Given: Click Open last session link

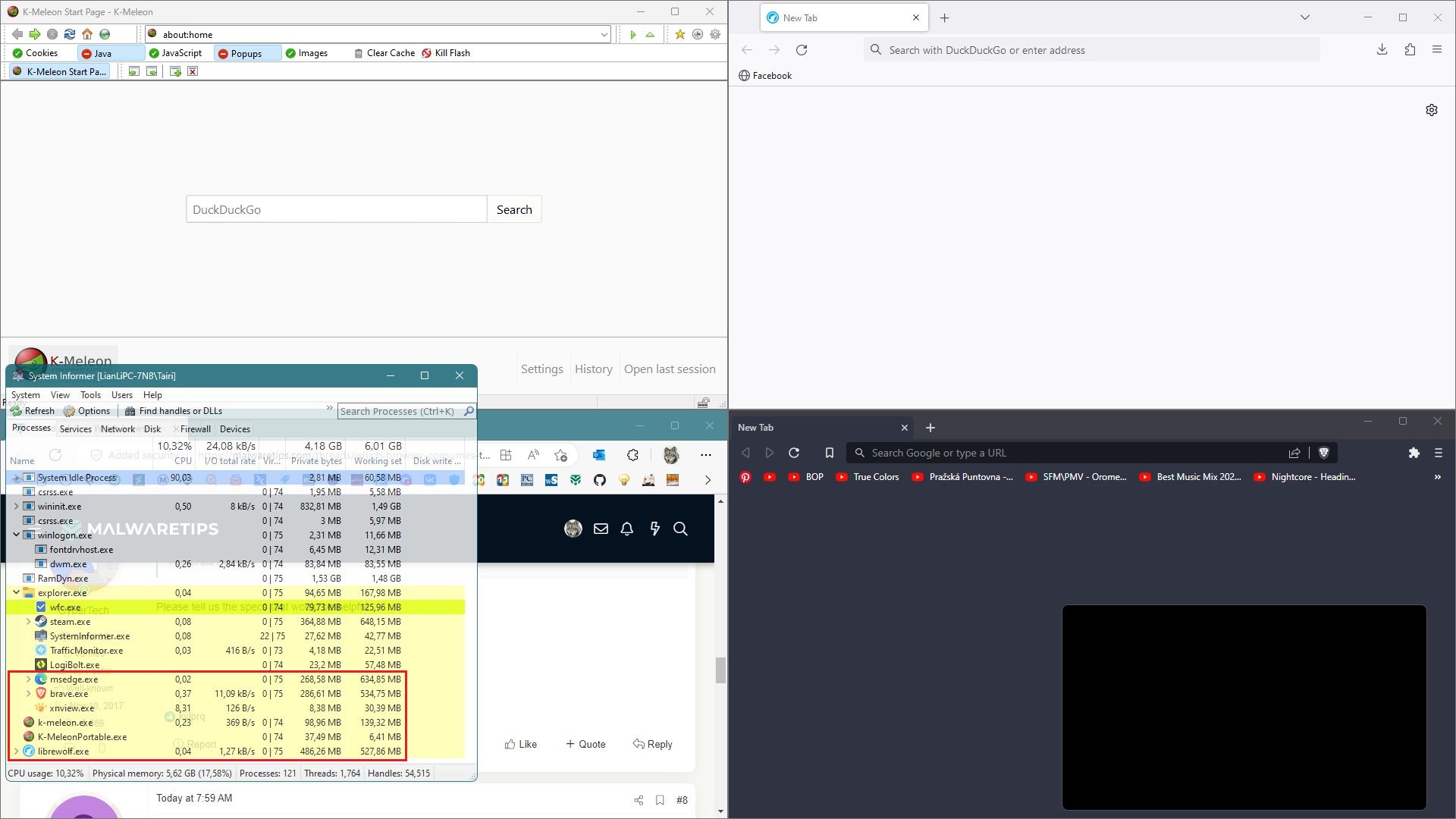Looking at the screenshot, I should 669,369.
